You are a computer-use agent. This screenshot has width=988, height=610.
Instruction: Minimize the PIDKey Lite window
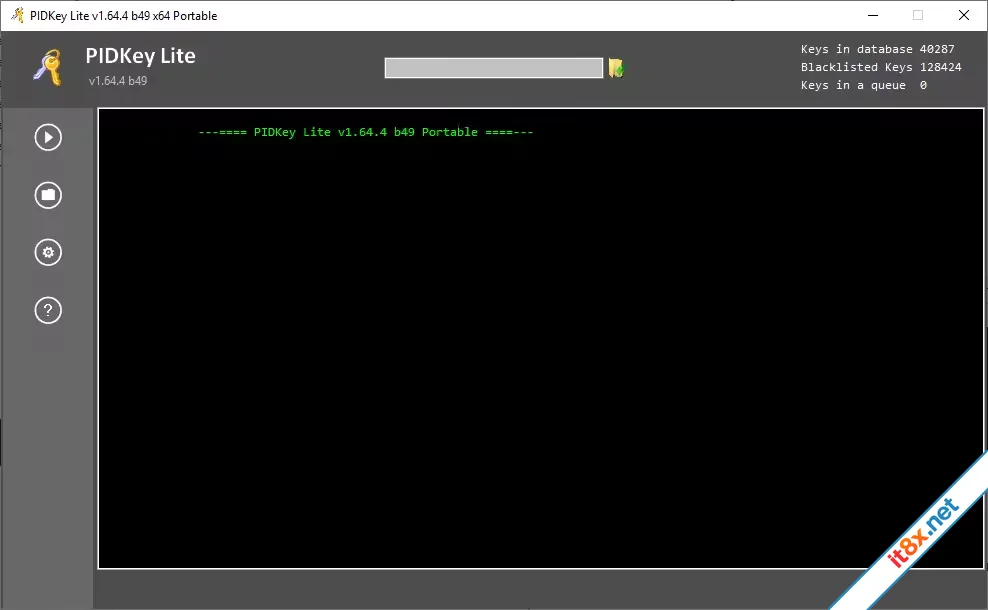coord(873,15)
